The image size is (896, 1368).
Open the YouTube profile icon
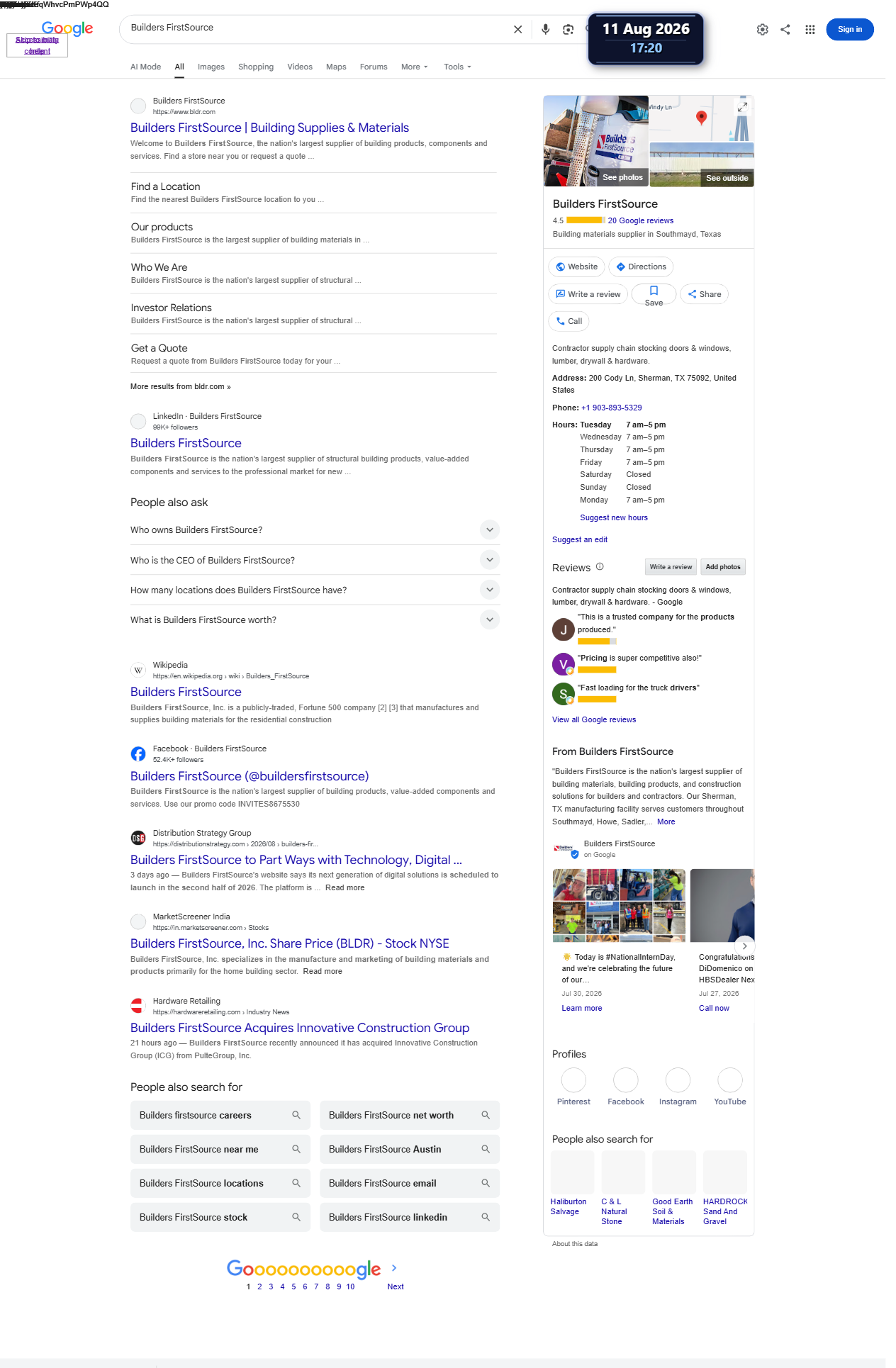pos(730,1080)
